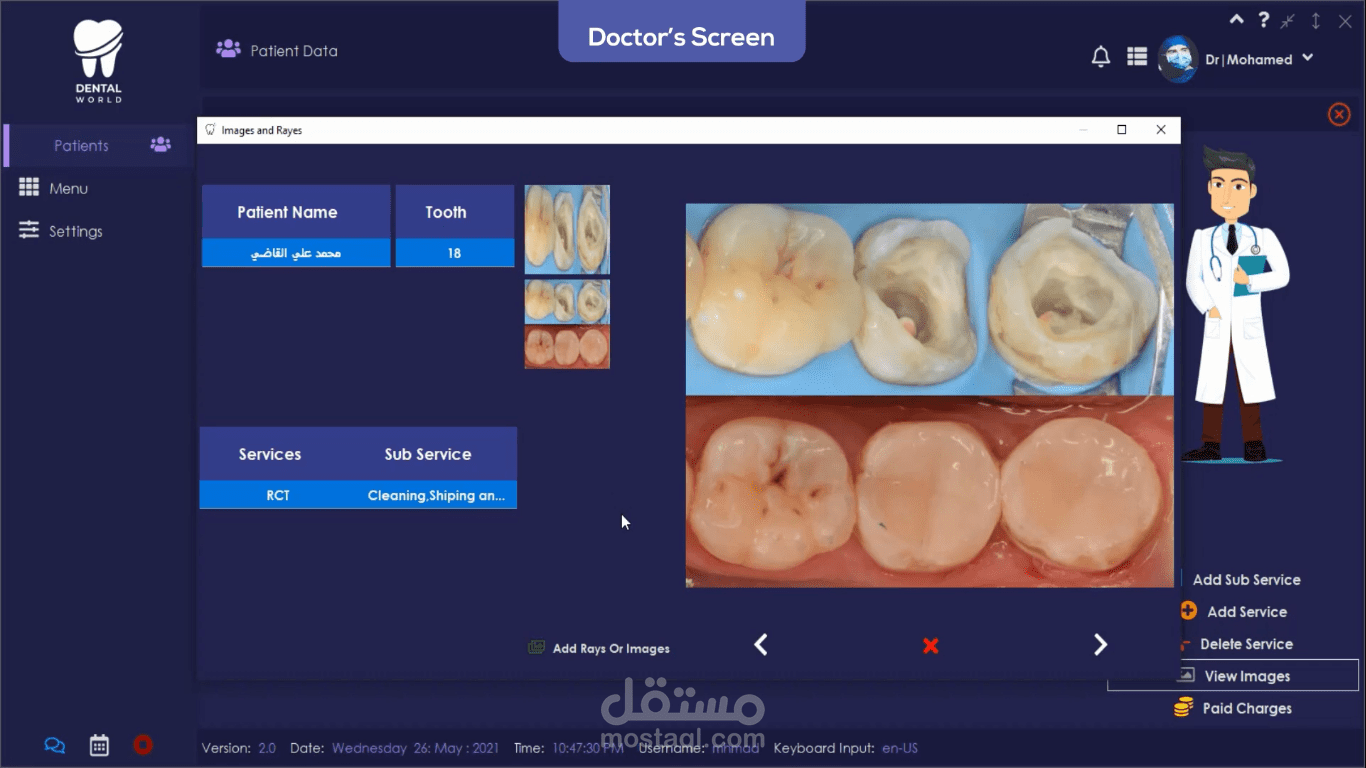Screen dimensions: 1366x768
Task: Select the Arabic patient name cell
Action: [296, 253]
